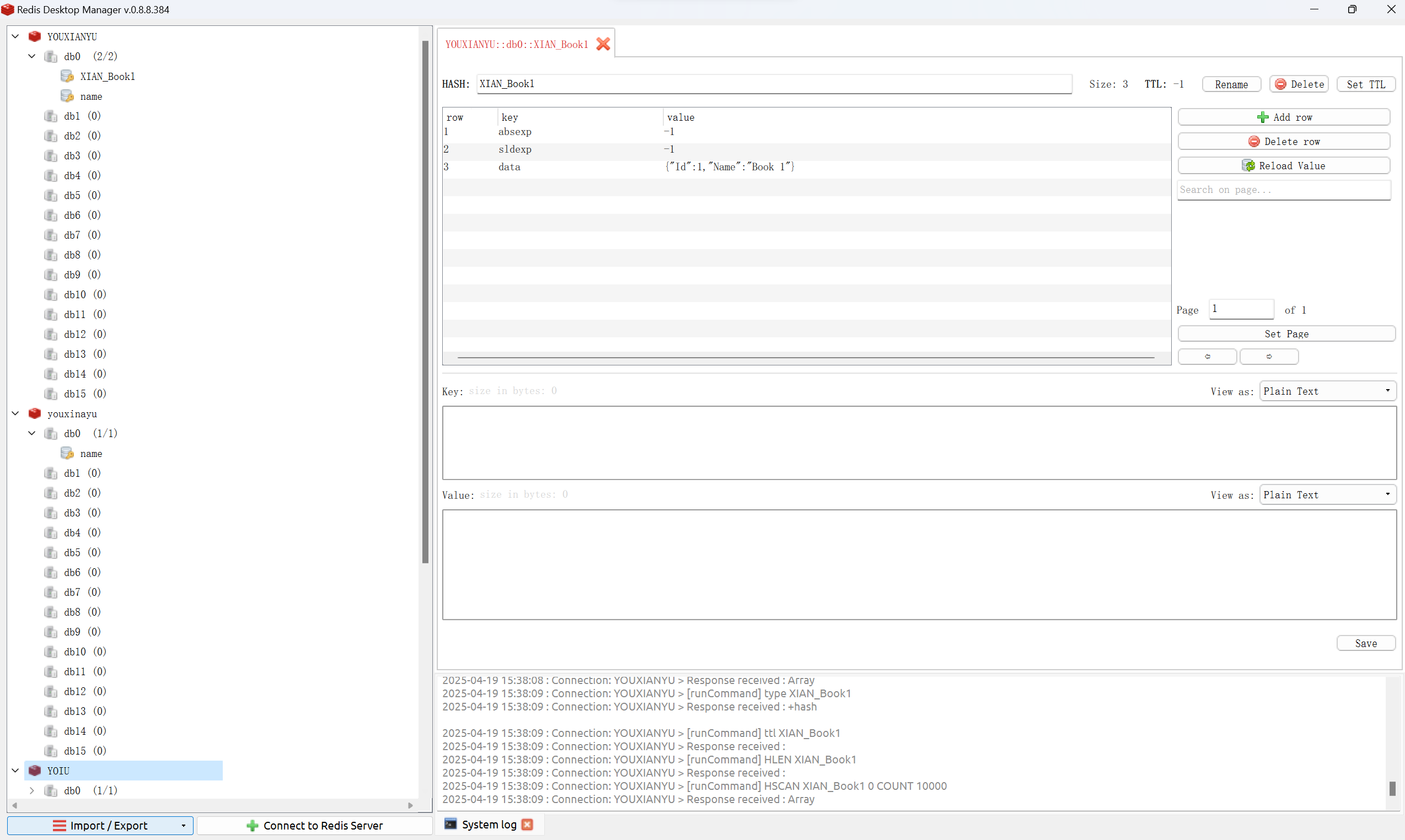Collapse the youxinayu connection tree
Image resolution: width=1405 pixels, height=840 pixels.
(15, 413)
